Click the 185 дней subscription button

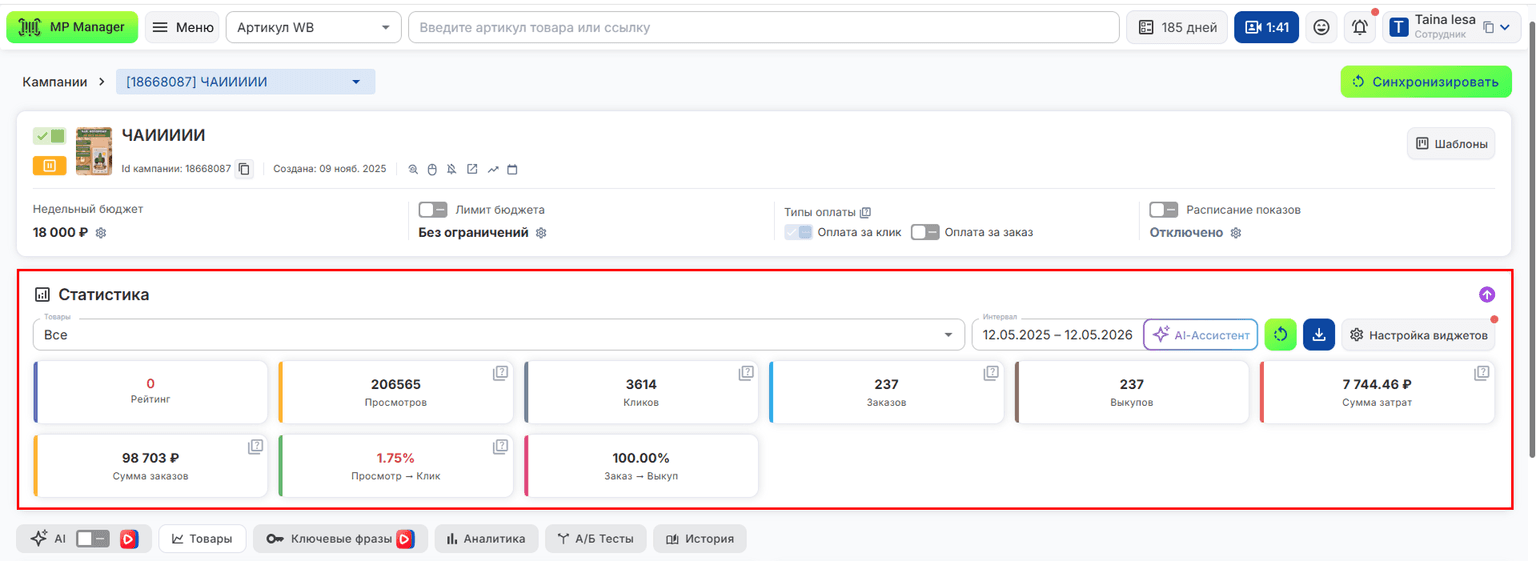1177,27
